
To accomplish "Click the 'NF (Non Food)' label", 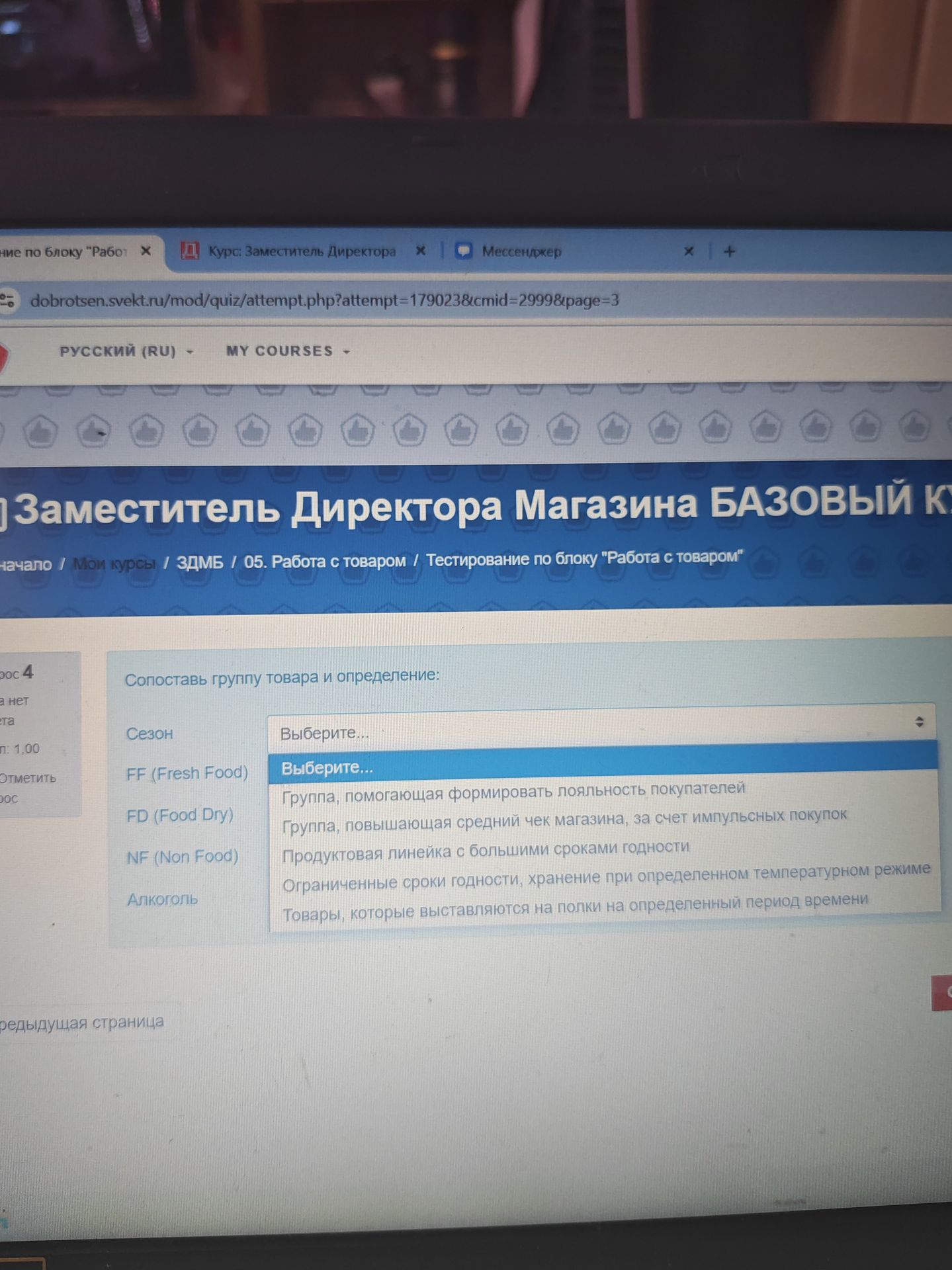I will pos(183,857).
